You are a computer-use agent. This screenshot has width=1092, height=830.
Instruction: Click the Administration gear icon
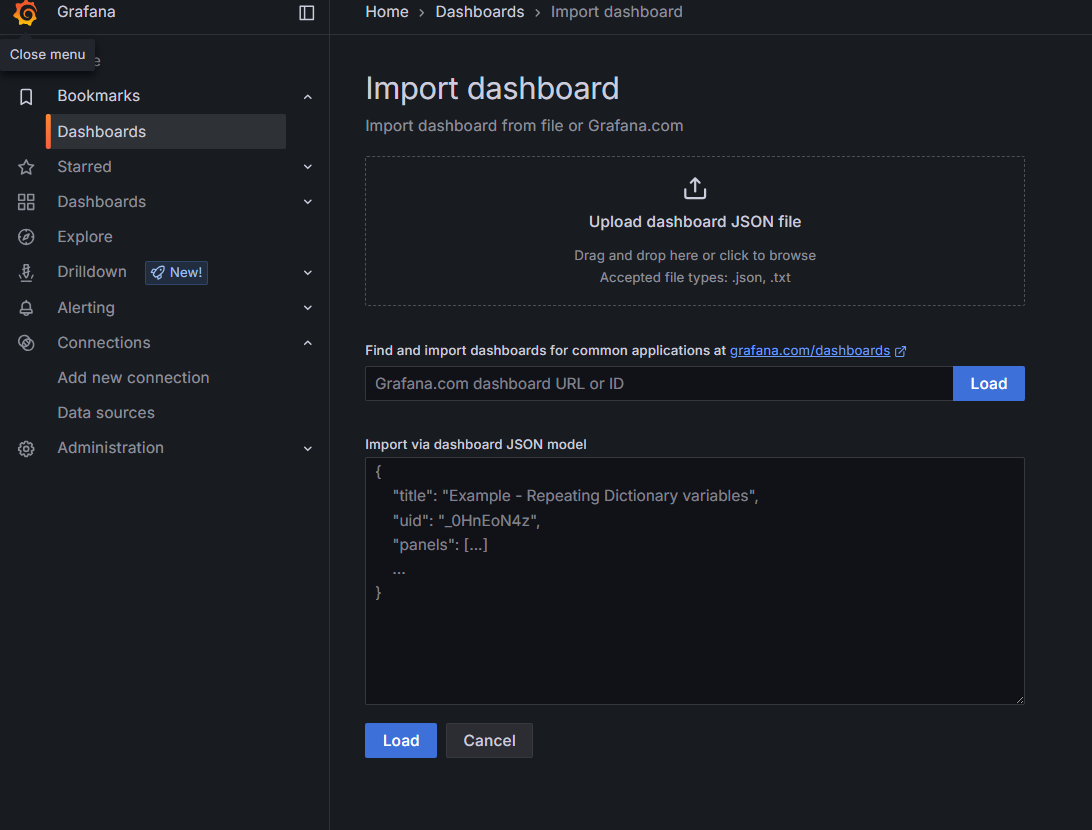point(26,448)
